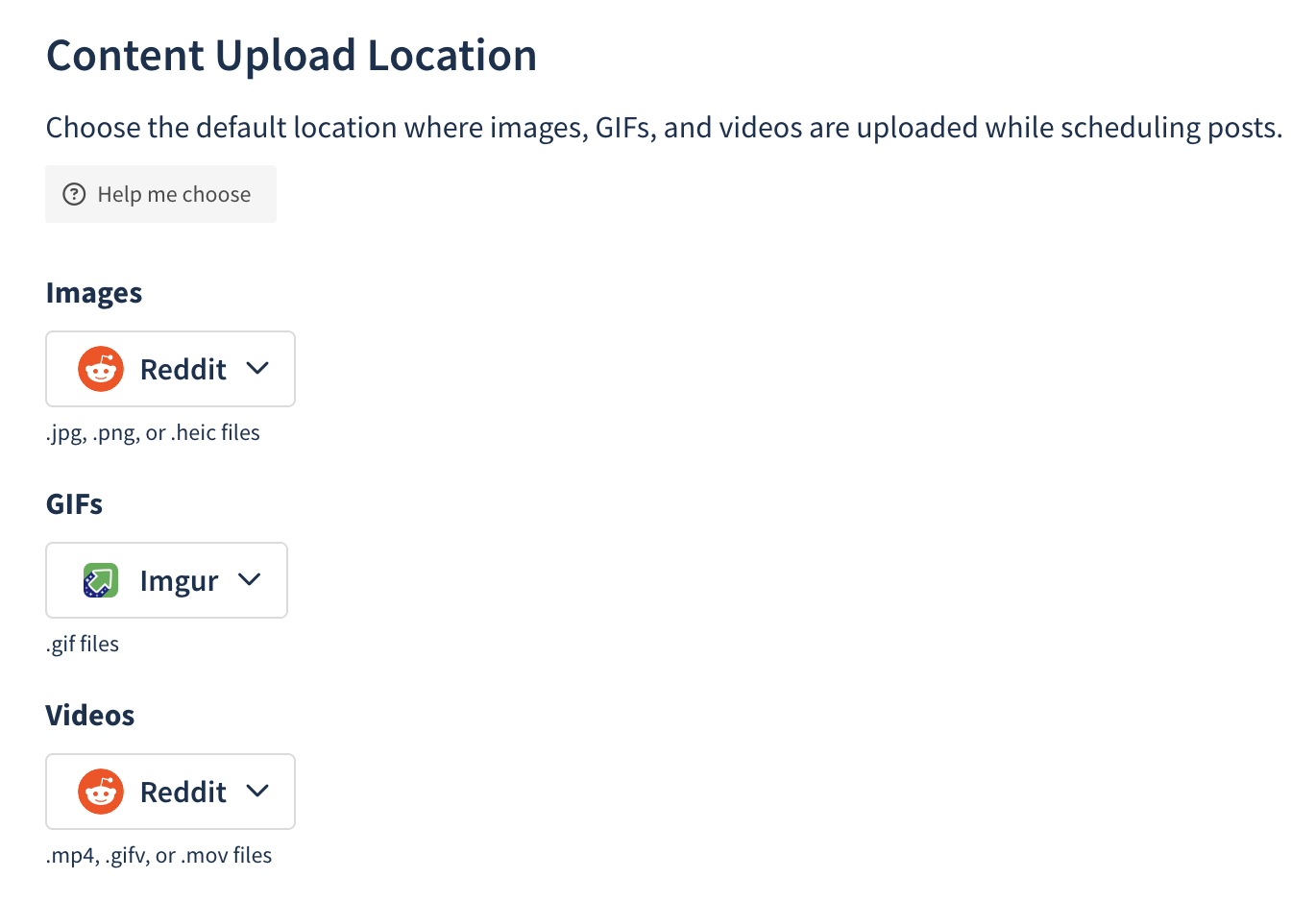The width and height of the screenshot is (1316, 903).
Task: Click the Imgur logo in GIFs selector
Action: pyautogui.click(x=101, y=580)
